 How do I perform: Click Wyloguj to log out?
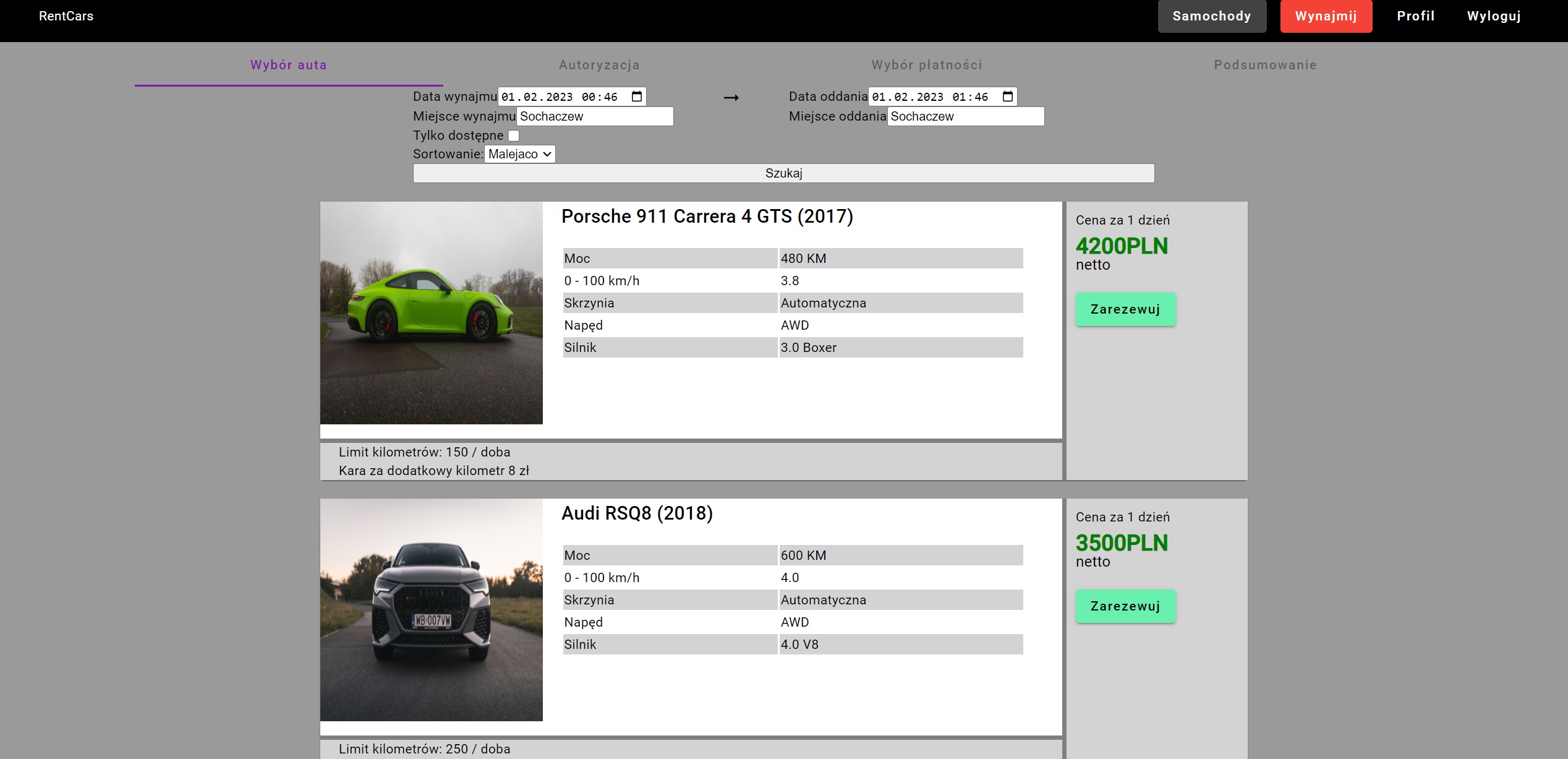coord(1493,16)
